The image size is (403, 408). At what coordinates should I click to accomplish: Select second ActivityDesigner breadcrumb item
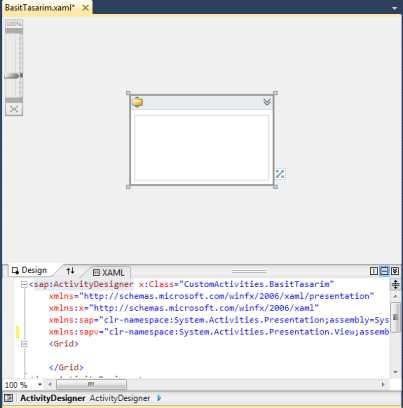(120, 398)
